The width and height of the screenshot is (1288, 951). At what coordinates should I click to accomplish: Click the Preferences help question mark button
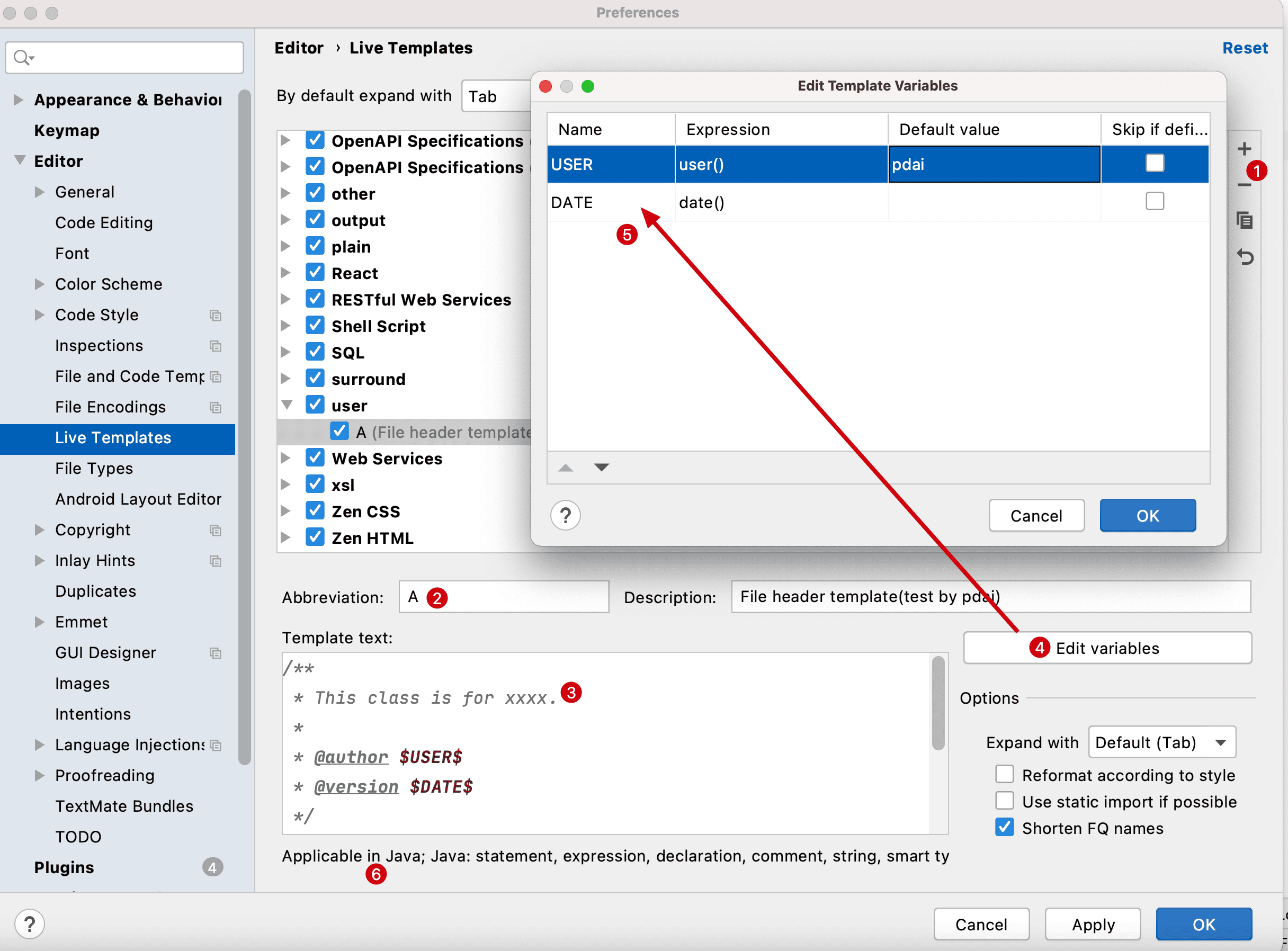coord(29,924)
